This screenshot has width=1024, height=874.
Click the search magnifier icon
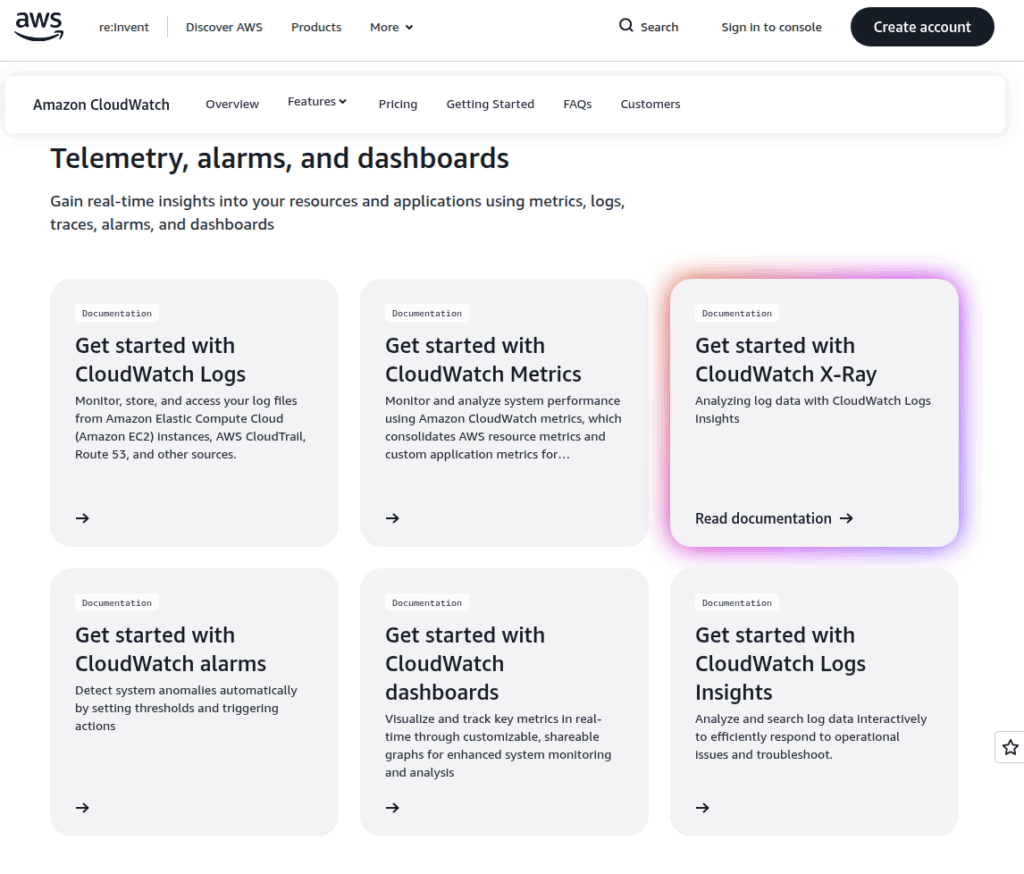click(x=626, y=26)
